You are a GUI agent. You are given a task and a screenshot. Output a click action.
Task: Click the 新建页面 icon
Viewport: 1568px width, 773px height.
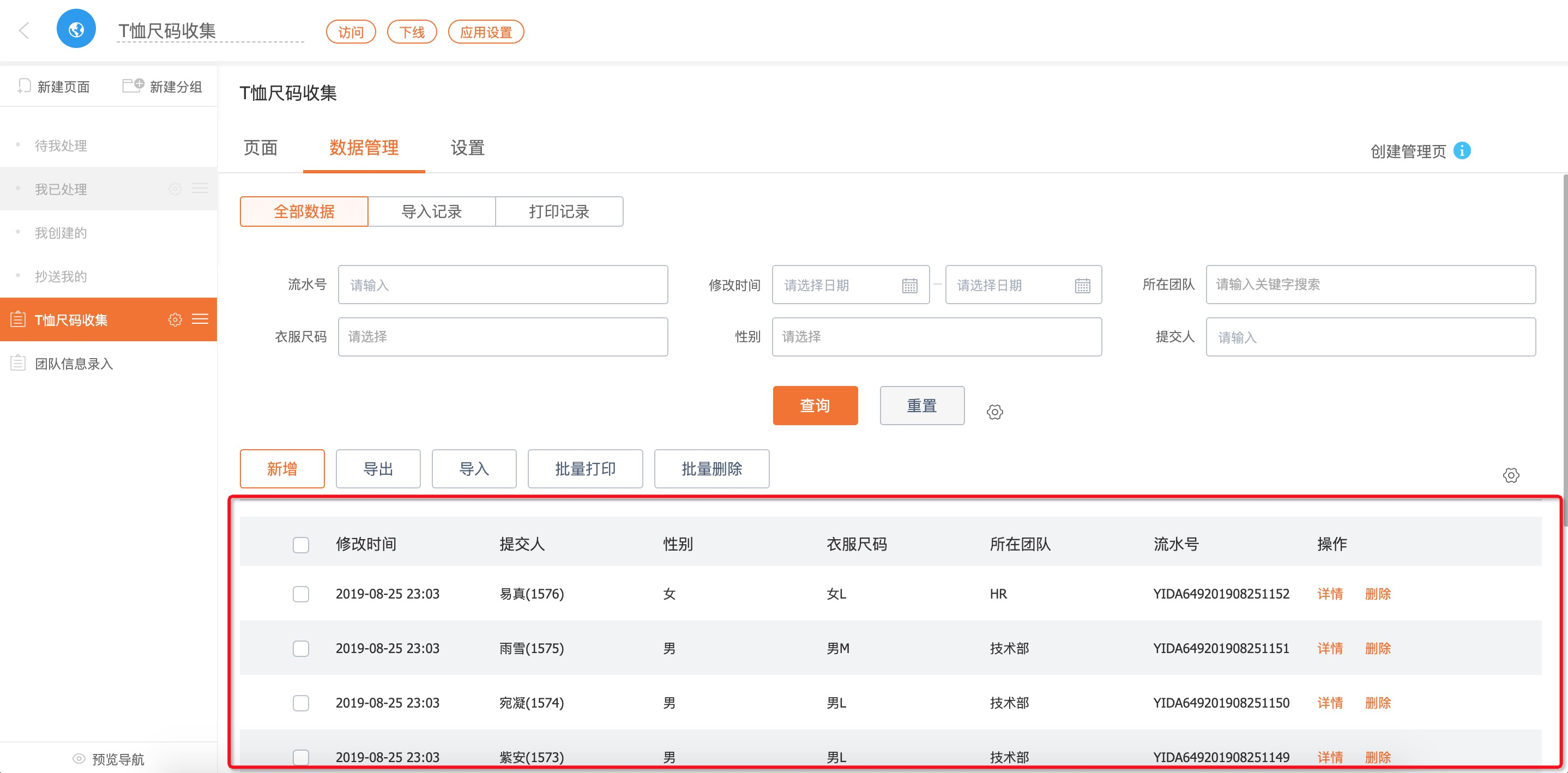click(25, 87)
